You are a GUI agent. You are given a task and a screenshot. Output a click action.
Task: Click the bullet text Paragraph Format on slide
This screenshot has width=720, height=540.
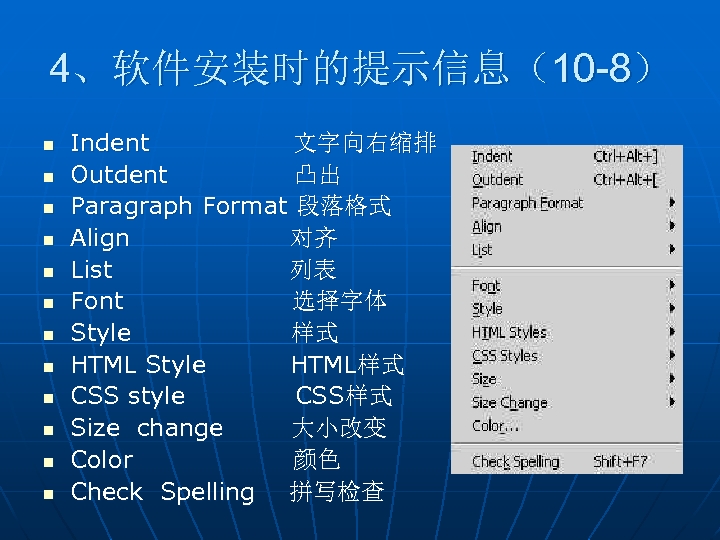pos(180,207)
